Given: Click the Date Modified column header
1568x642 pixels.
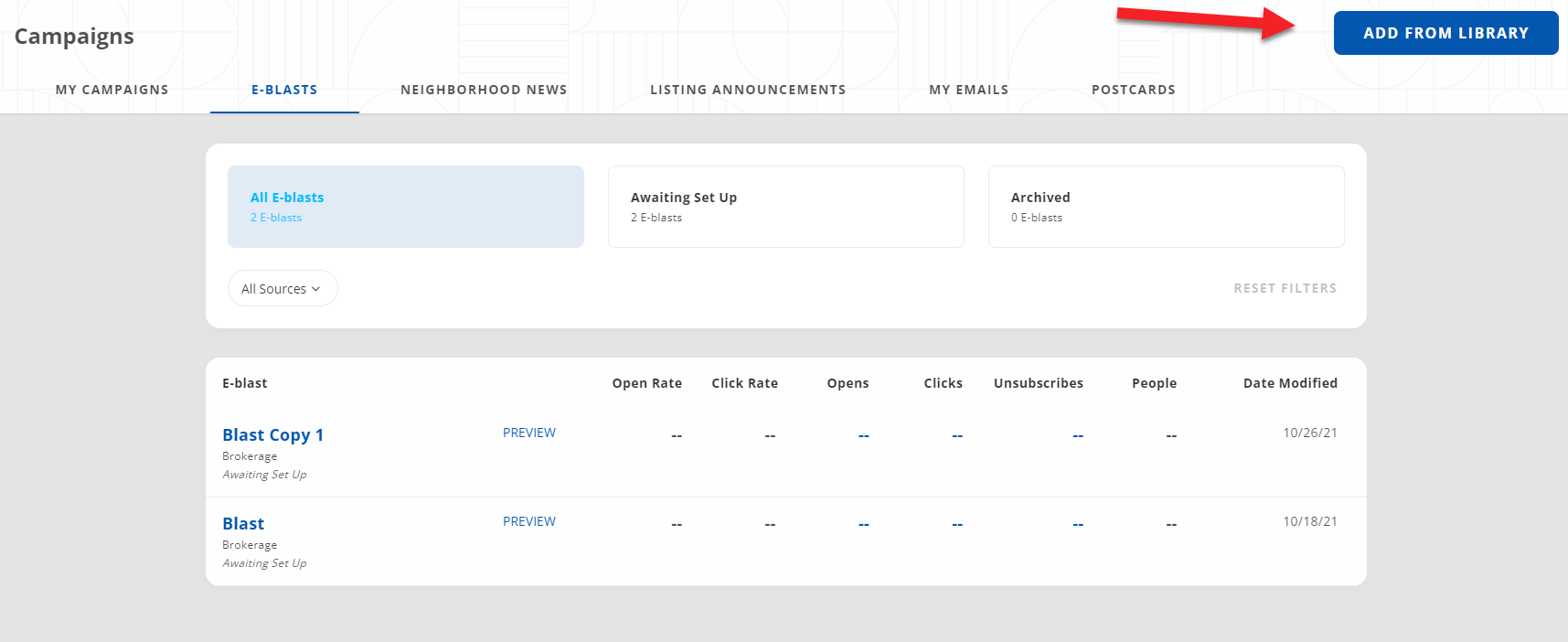Looking at the screenshot, I should coord(1289,383).
